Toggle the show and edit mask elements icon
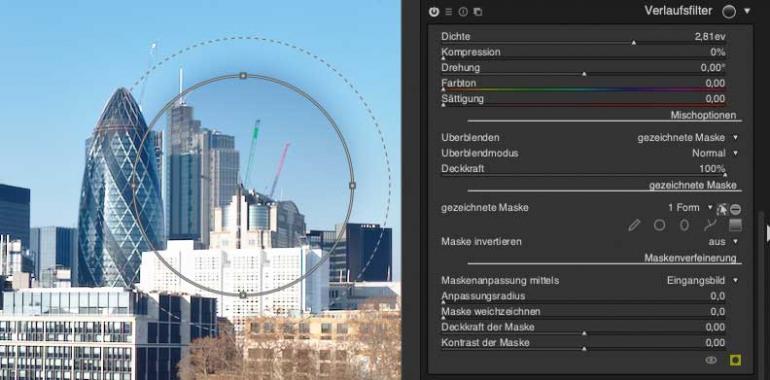This screenshot has width=770, height=380. coord(721,209)
